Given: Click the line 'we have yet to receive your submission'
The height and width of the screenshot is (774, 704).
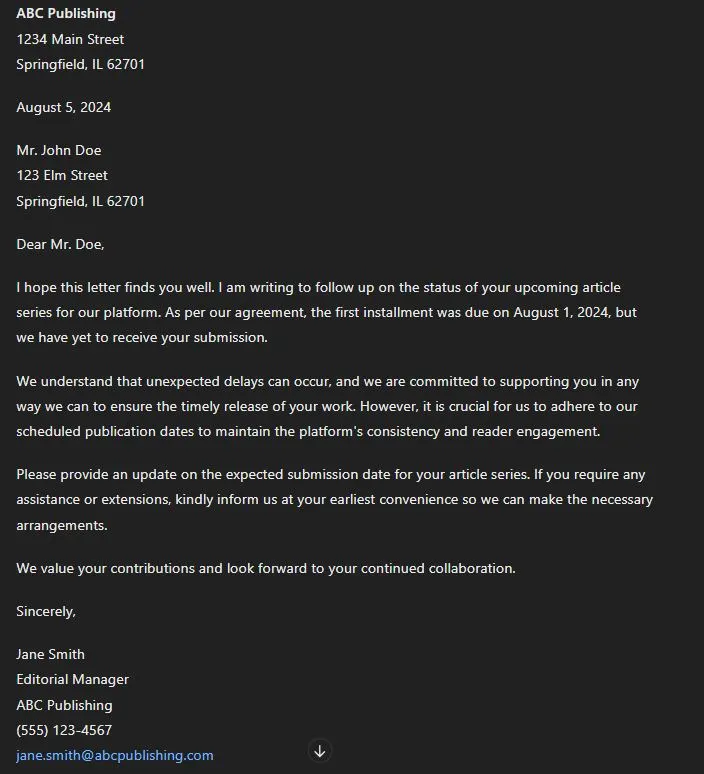Looking at the screenshot, I should (x=142, y=338).
